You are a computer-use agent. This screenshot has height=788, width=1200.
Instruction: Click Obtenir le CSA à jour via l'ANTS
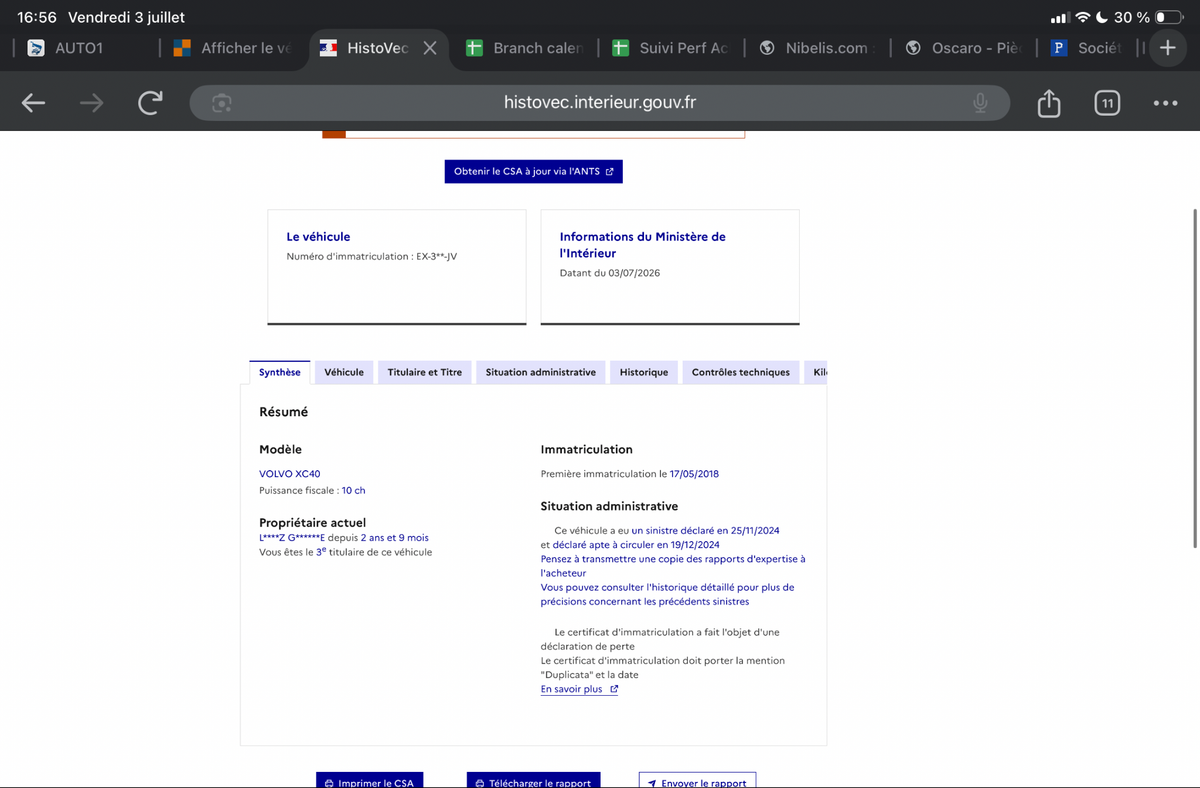pos(534,171)
